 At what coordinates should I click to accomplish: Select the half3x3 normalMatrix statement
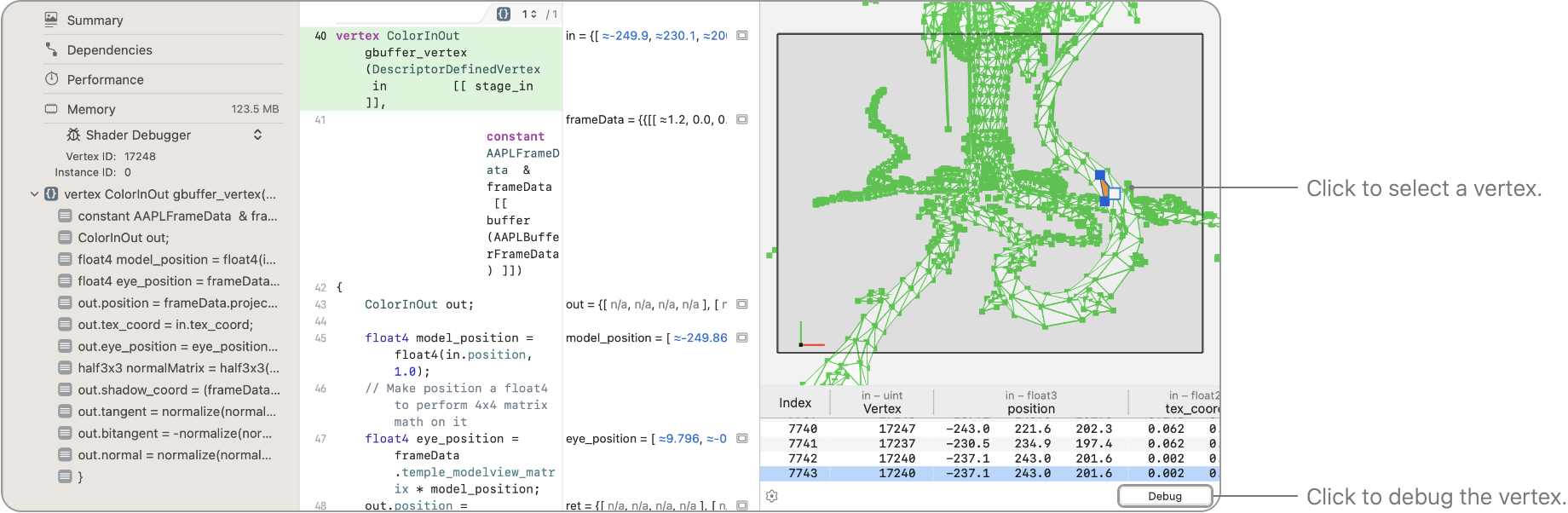click(x=178, y=368)
